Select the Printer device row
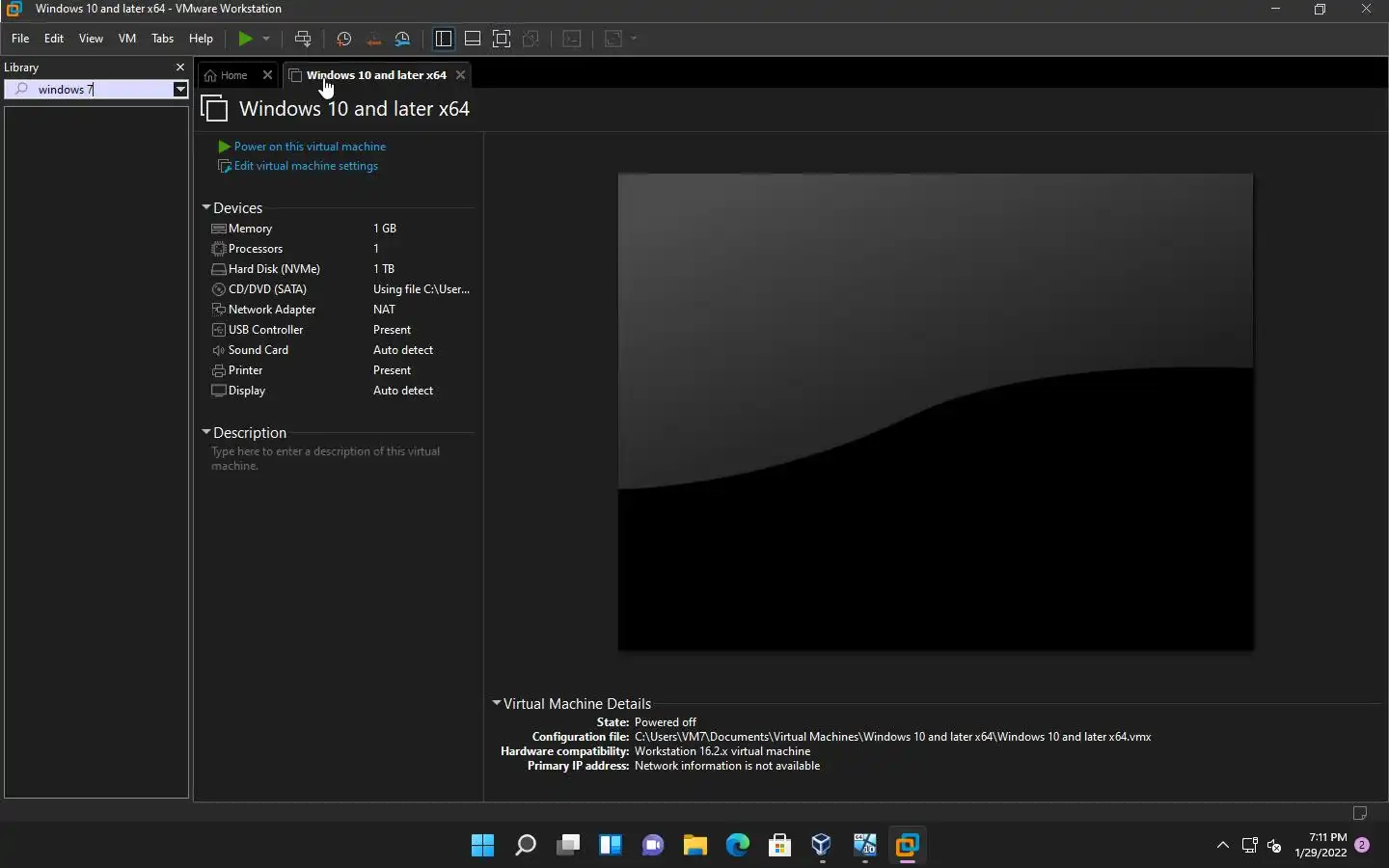Viewport: 1389px width, 868px height. 341,370
